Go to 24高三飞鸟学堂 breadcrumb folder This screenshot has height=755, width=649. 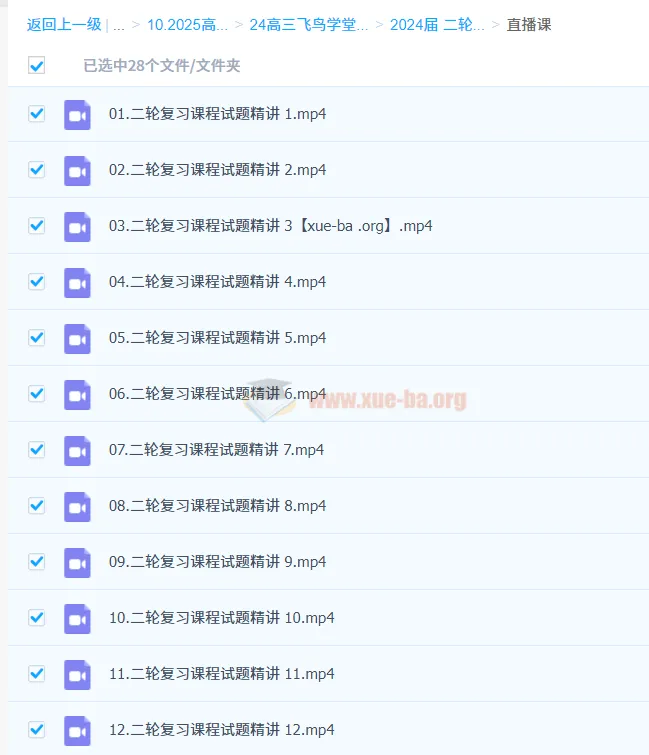309,25
